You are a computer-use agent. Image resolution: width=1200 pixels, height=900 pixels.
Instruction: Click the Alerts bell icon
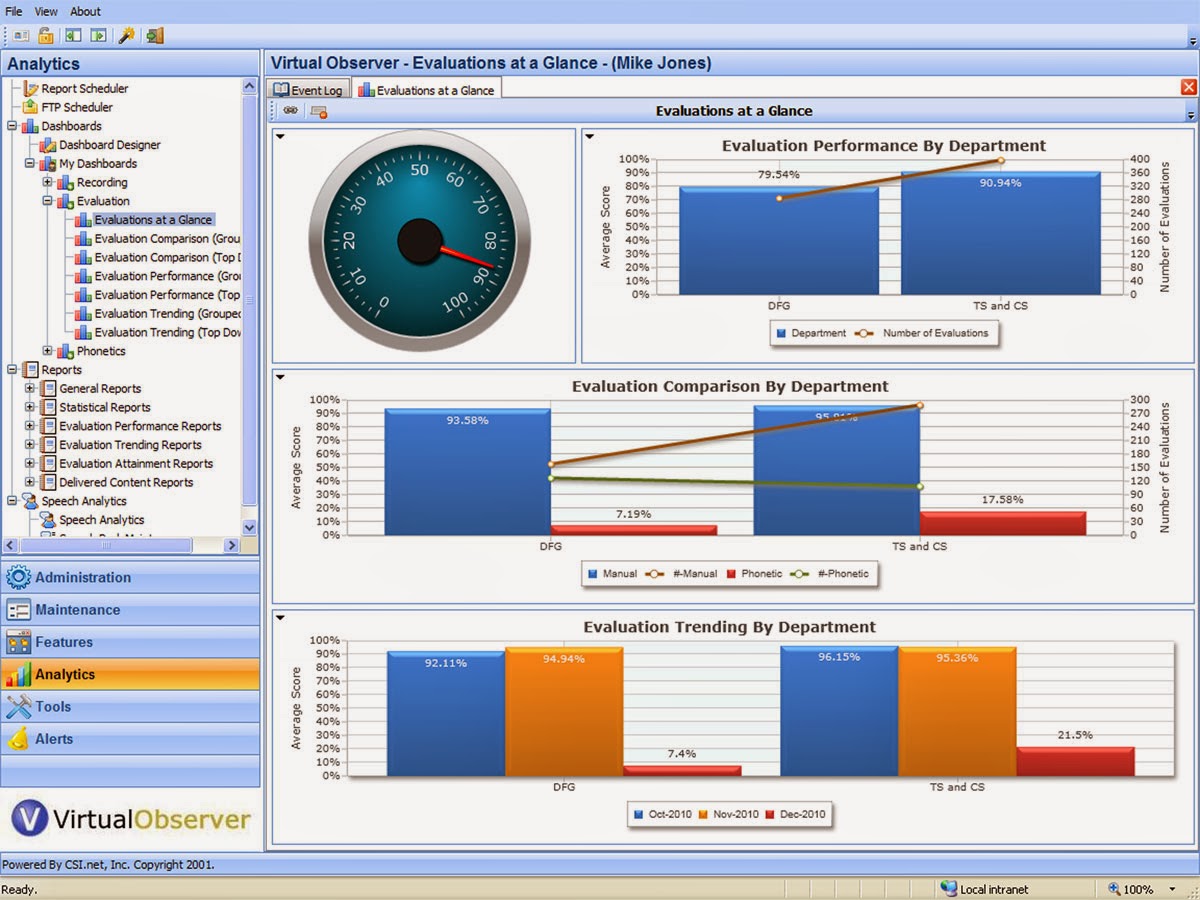point(18,739)
